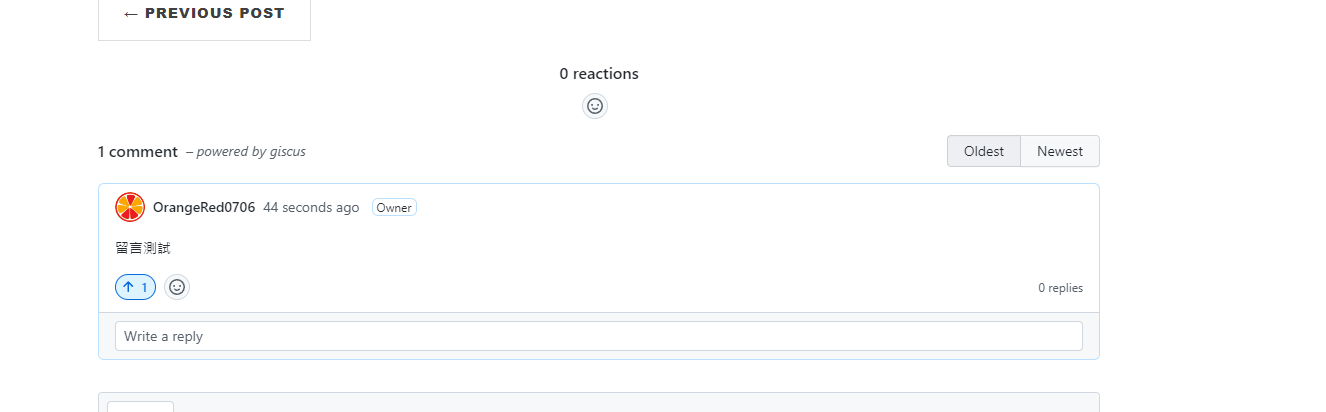Click the '0 replies' counter
This screenshot has height=412, width=1326.
[x=1060, y=288]
